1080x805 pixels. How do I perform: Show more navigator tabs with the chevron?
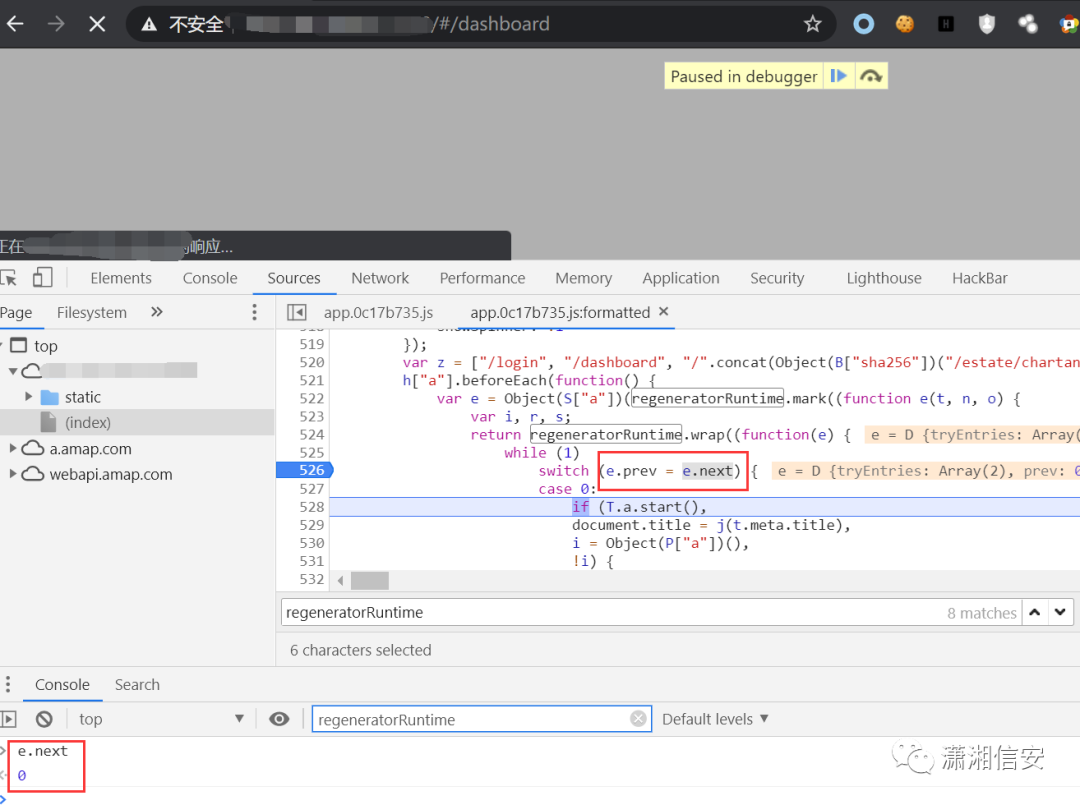click(156, 312)
